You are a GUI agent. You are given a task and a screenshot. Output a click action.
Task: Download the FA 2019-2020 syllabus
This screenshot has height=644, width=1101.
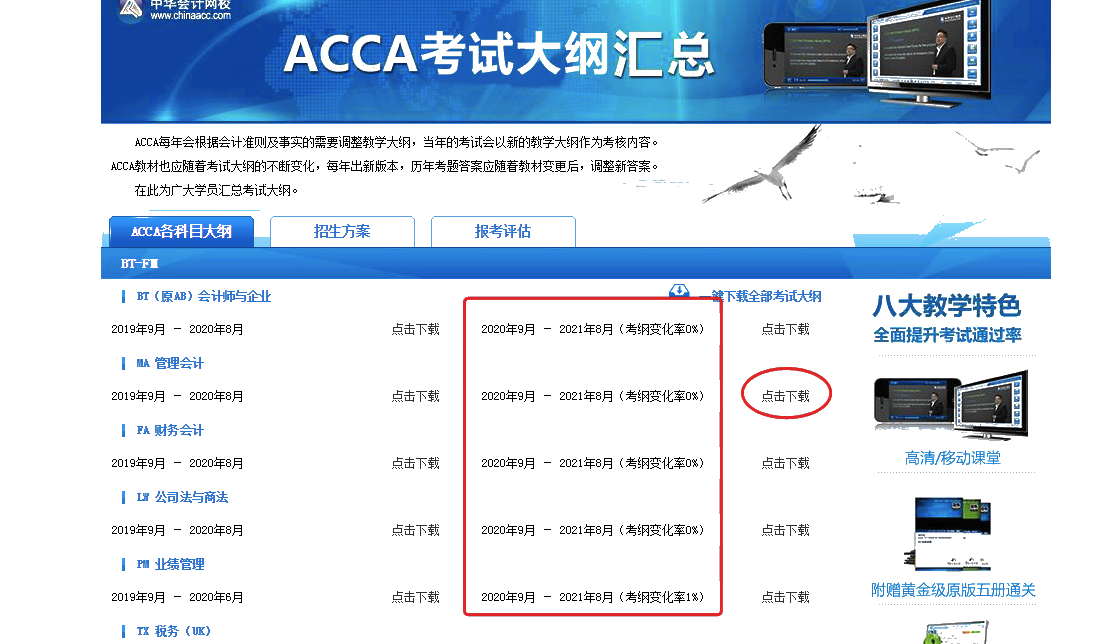pyautogui.click(x=415, y=463)
